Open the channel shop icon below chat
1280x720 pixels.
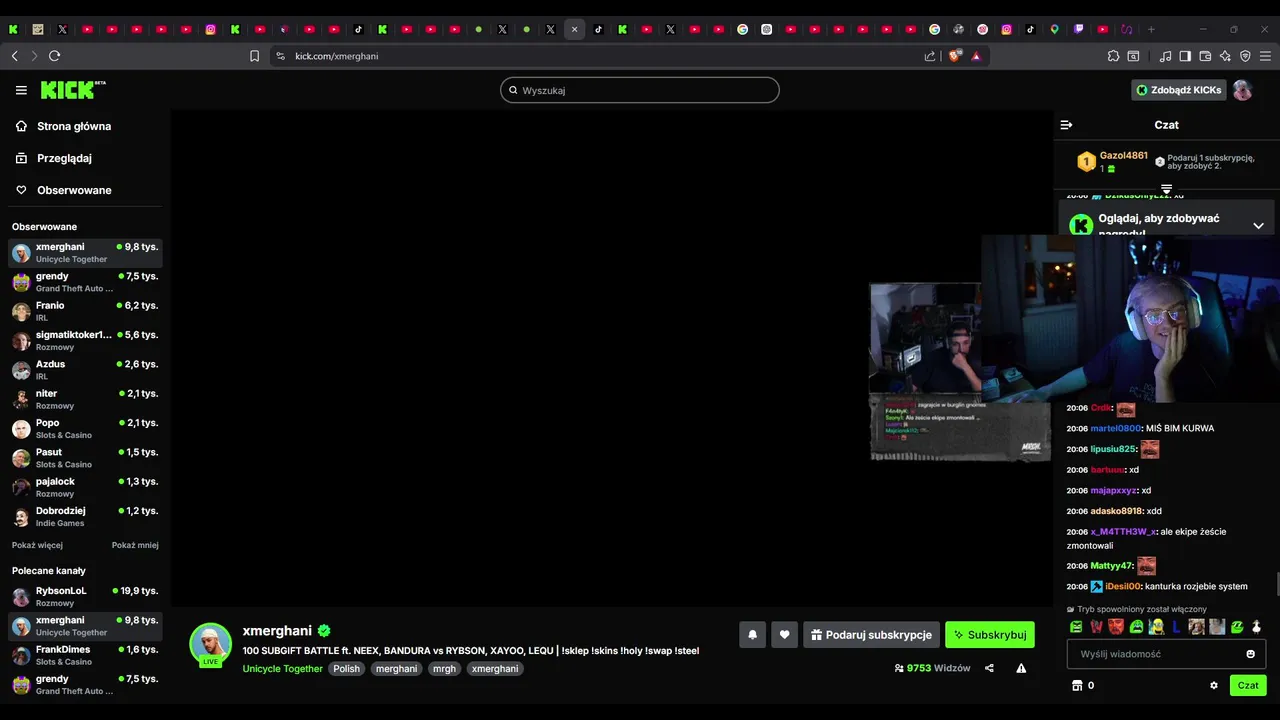(1077, 685)
